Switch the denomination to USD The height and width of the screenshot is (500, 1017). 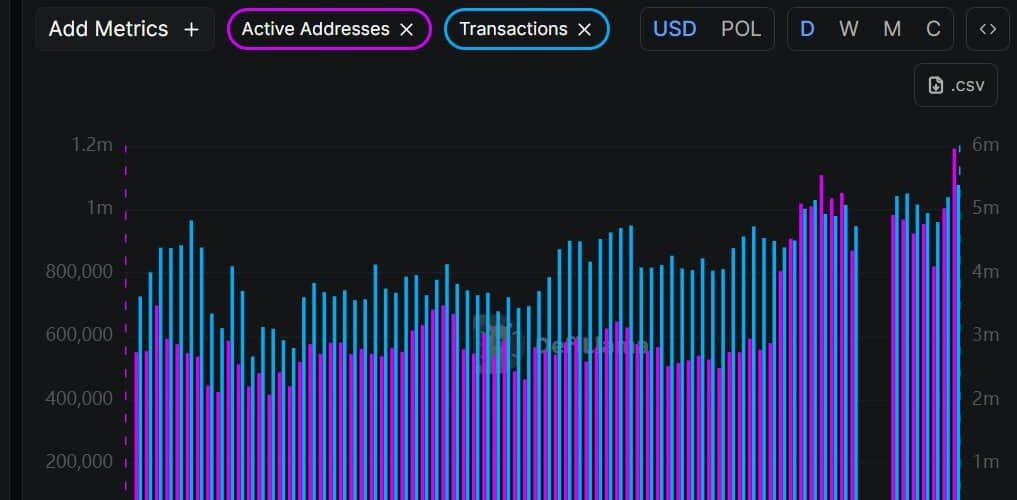tap(674, 29)
